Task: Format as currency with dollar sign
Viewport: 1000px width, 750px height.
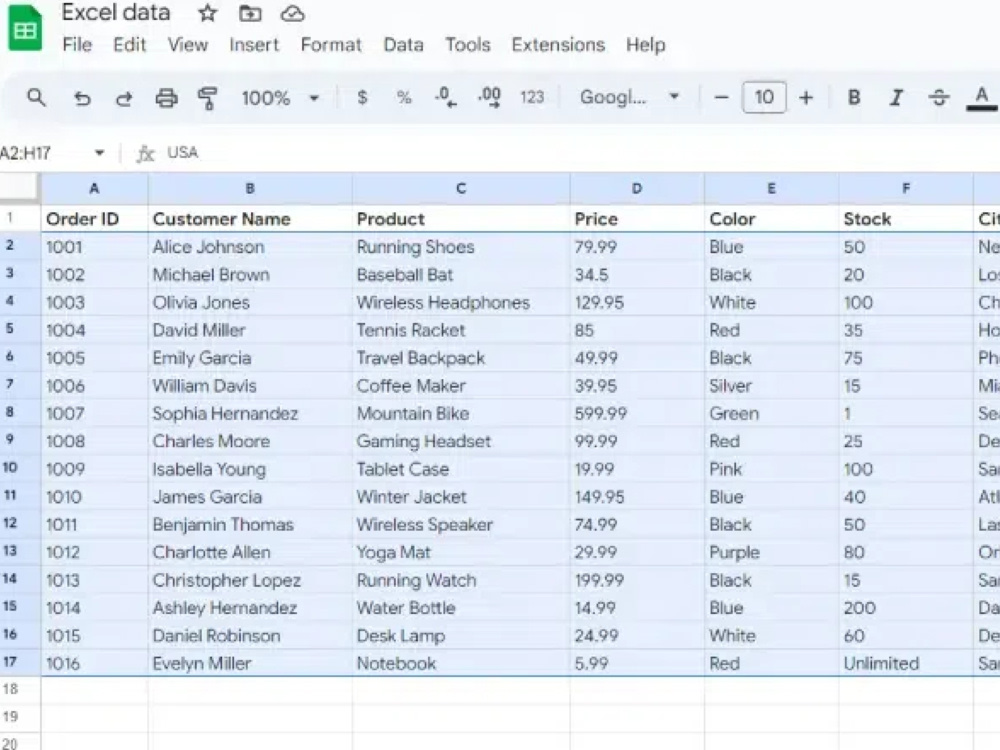Action: 362,98
